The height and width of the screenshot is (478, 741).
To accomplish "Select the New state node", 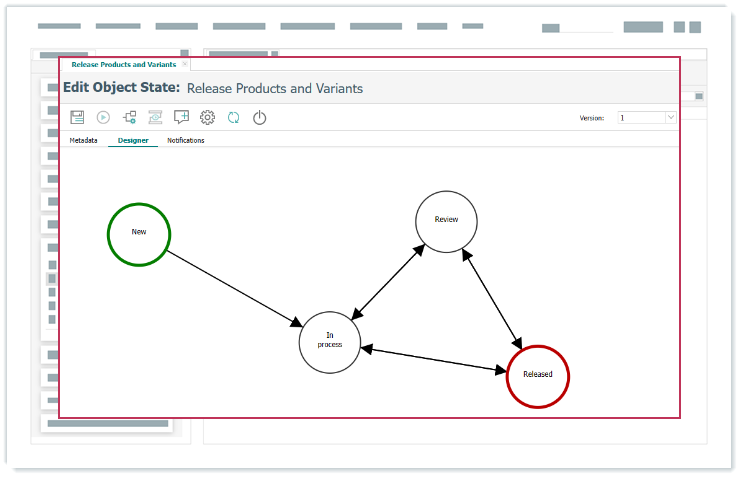I will [x=139, y=233].
